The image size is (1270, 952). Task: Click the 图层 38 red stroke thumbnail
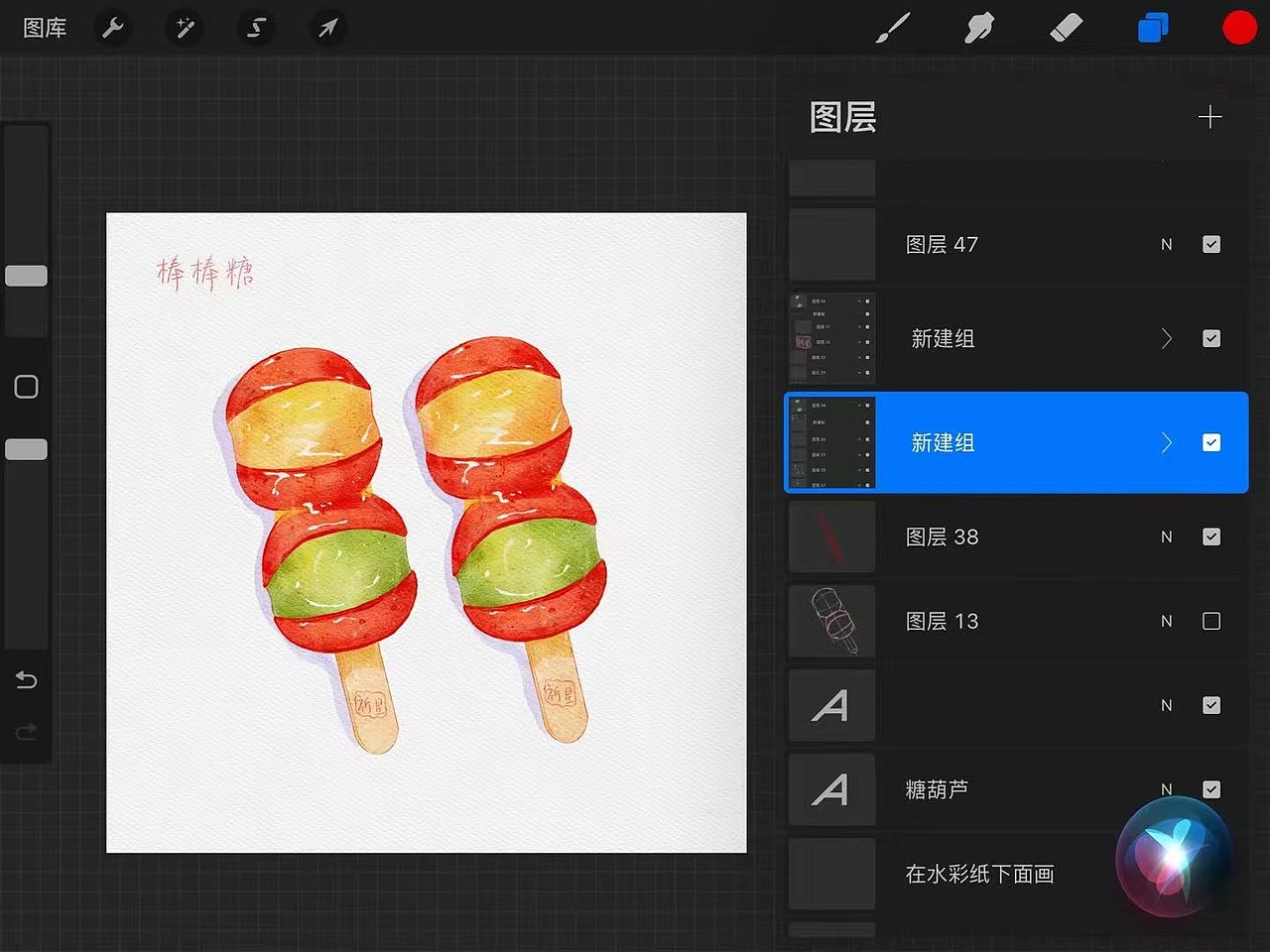tap(832, 536)
